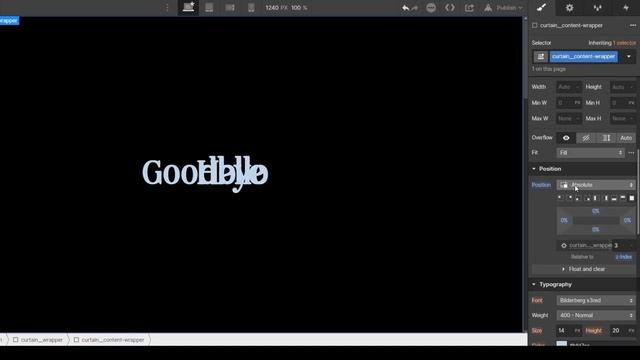Open the text color swatch
This screenshot has height=360, width=640.
pos(562,344)
